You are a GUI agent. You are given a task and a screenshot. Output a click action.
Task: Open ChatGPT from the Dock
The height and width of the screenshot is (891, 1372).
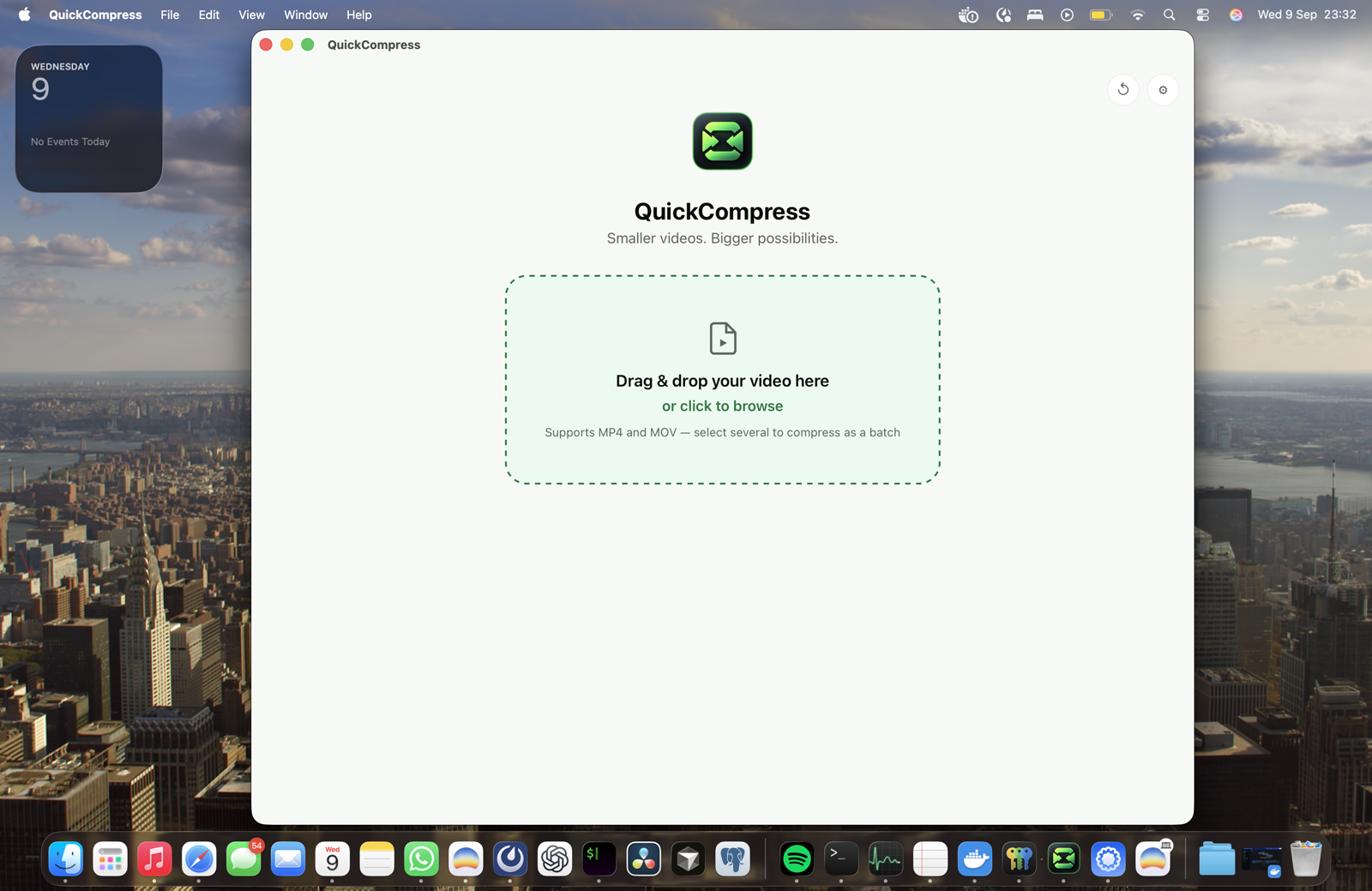tap(555, 858)
